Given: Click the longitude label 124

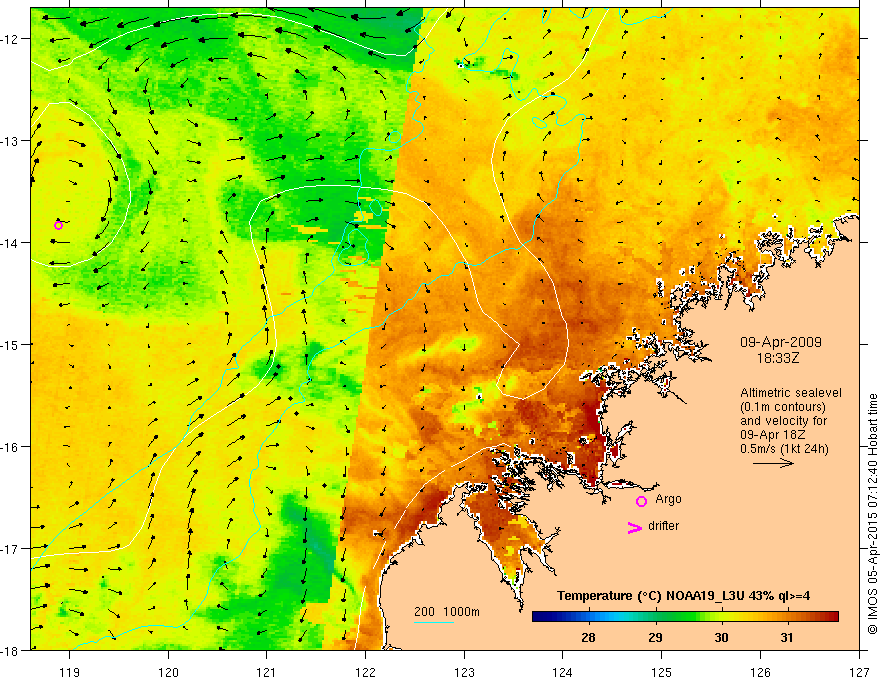Looking at the screenshot, I should pyautogui.click(x=563, y=672).
